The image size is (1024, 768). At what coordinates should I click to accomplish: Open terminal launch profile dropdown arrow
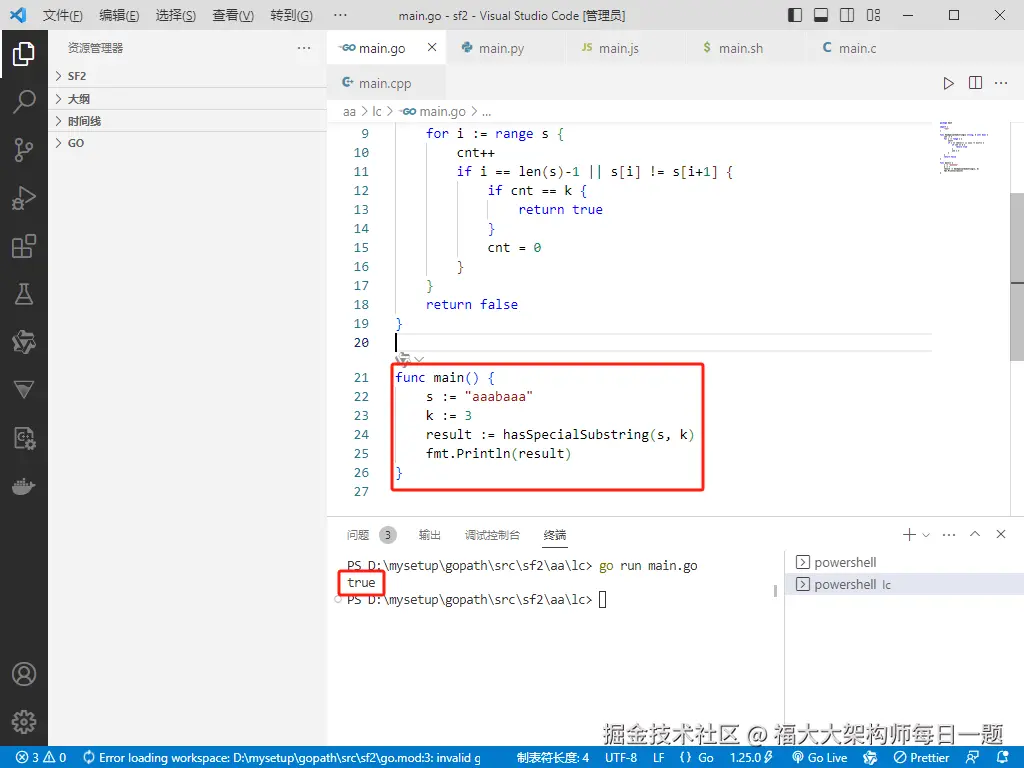click(x=926, y=535)
